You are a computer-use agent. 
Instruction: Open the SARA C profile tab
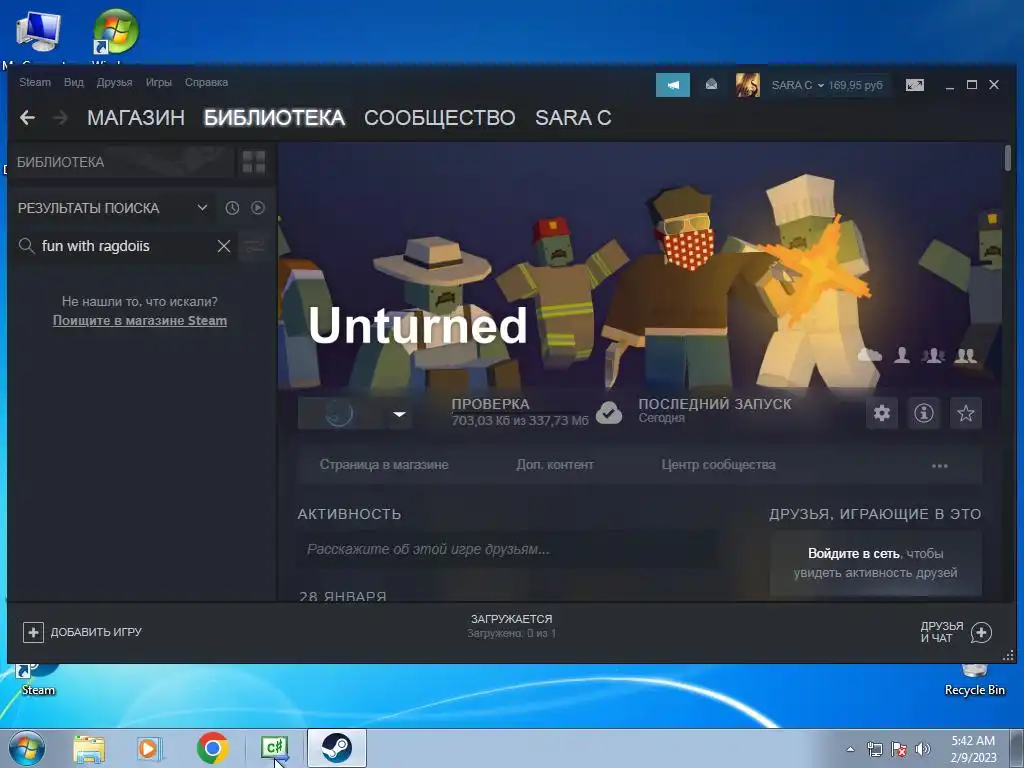573,118
